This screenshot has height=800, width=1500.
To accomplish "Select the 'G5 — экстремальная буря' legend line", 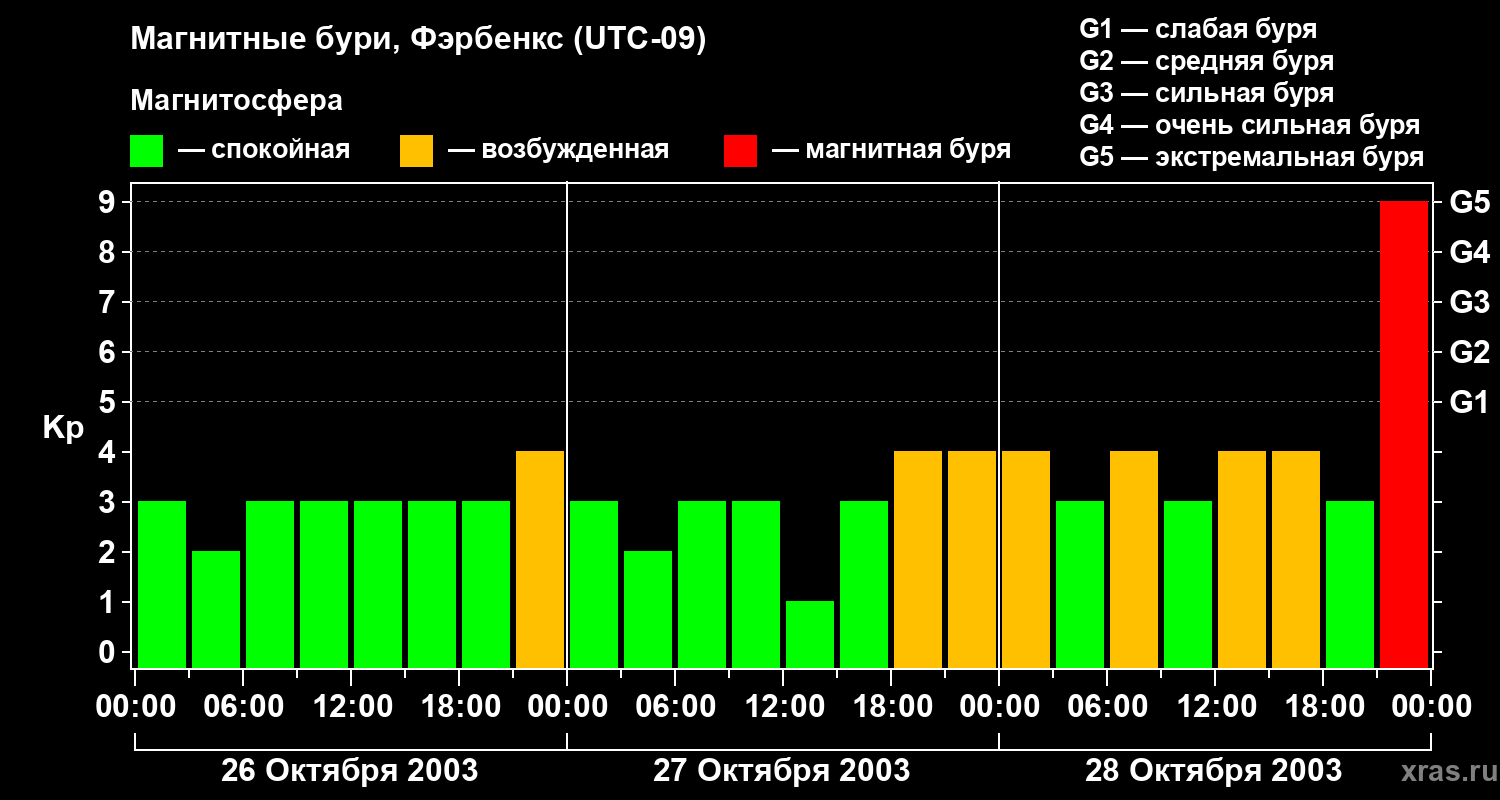I will point(1252,157).
